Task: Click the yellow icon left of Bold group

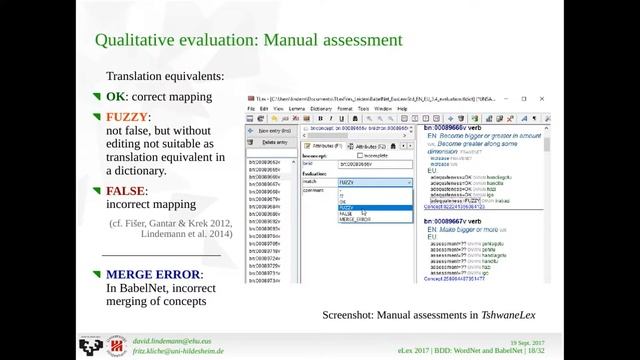Action: click(274, 119)
